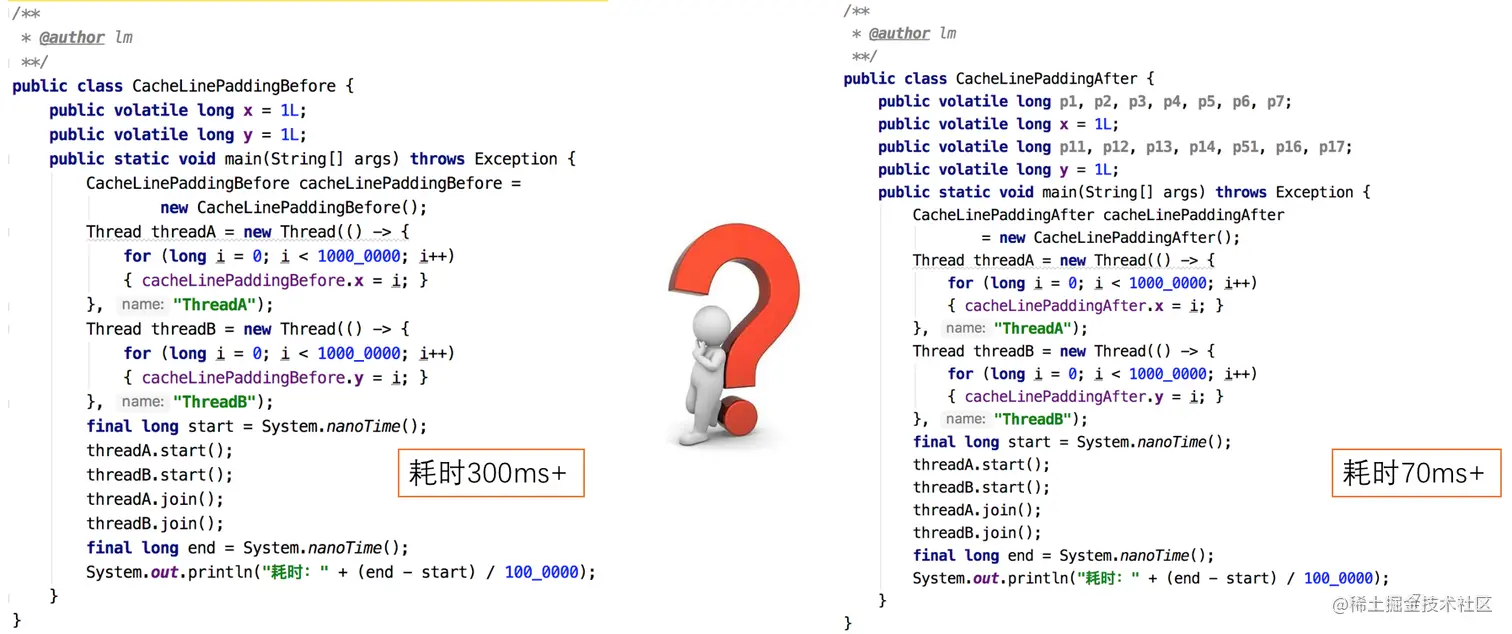Click the padding fields line "p1, p2, p3, p4, p5, p6, p7;"
1512x634 pixels.
[1085, 101]
